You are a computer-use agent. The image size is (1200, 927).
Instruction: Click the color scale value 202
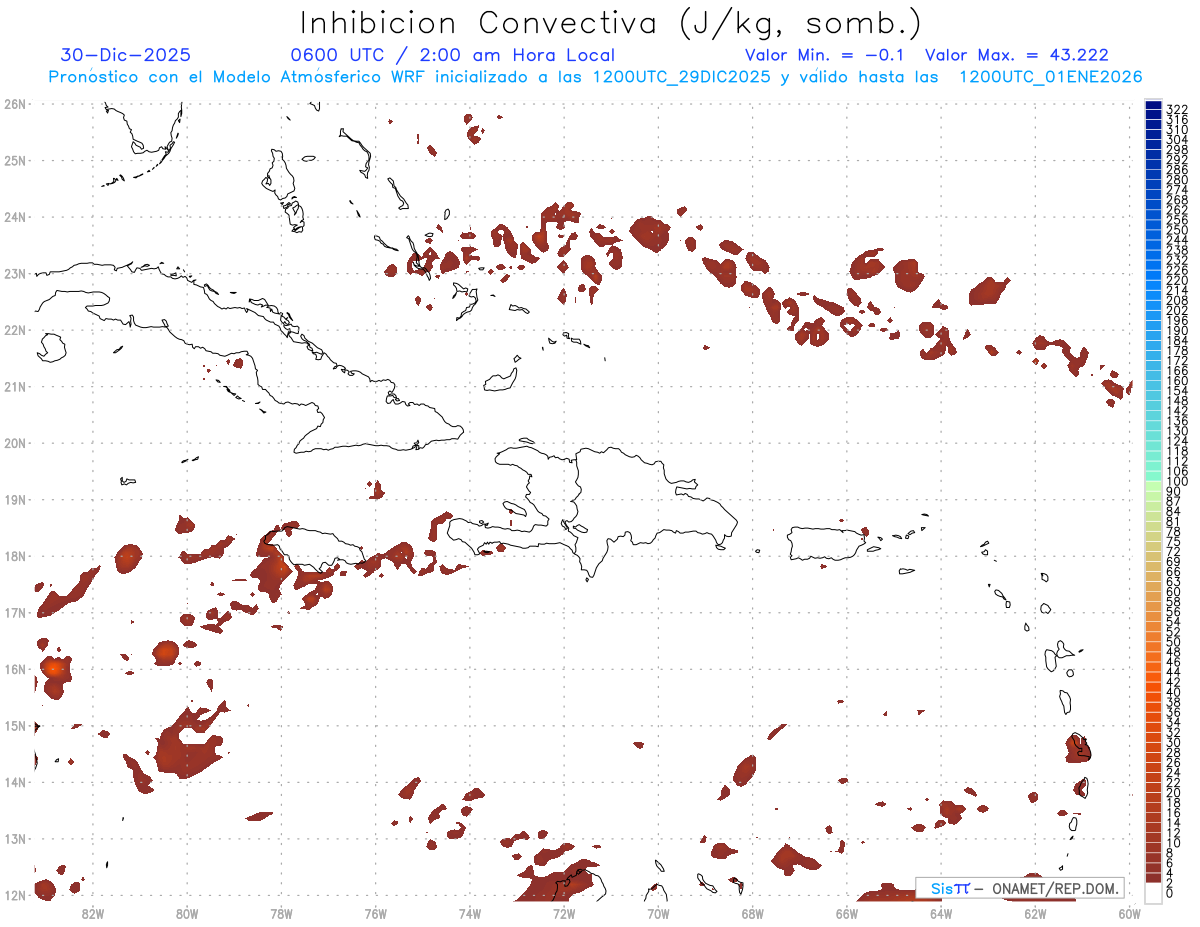click(x=1177, y=310)
